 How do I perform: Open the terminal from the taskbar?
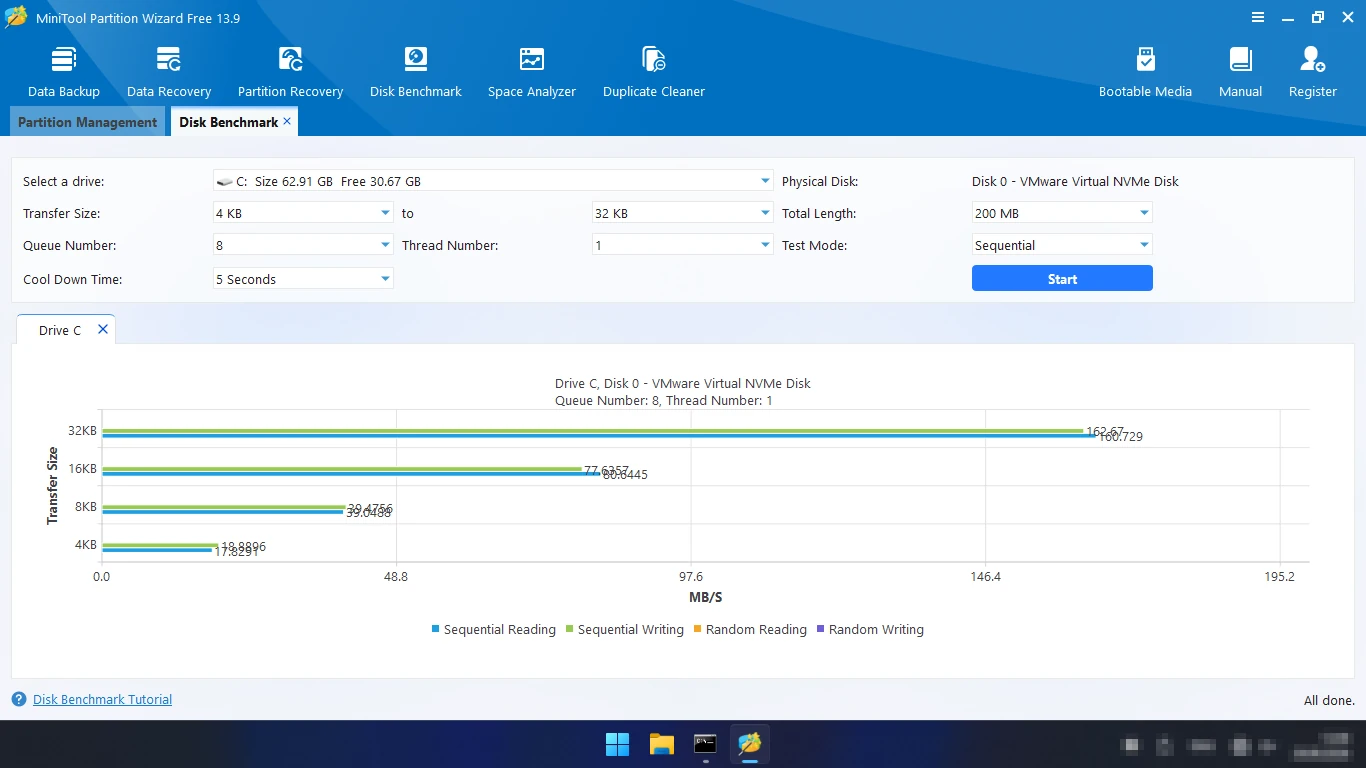click(706, 744)
